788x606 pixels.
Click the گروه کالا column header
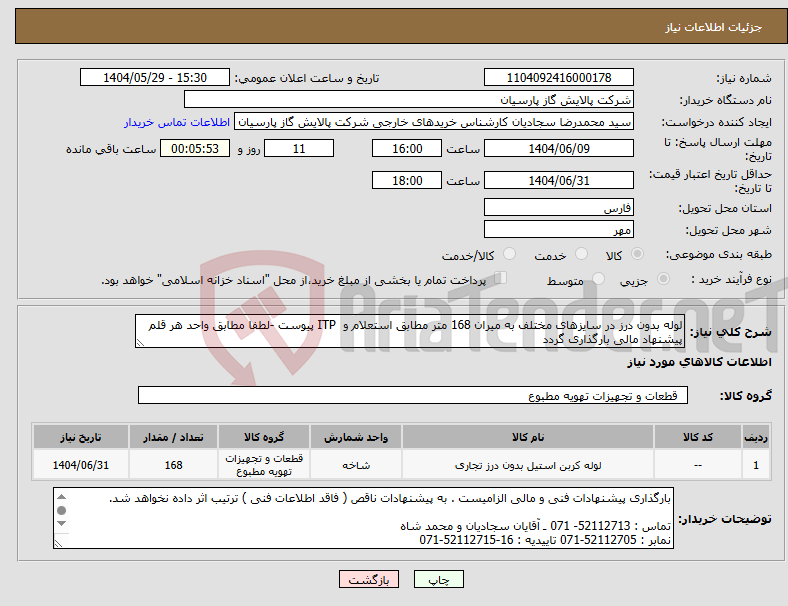(264, 437)
